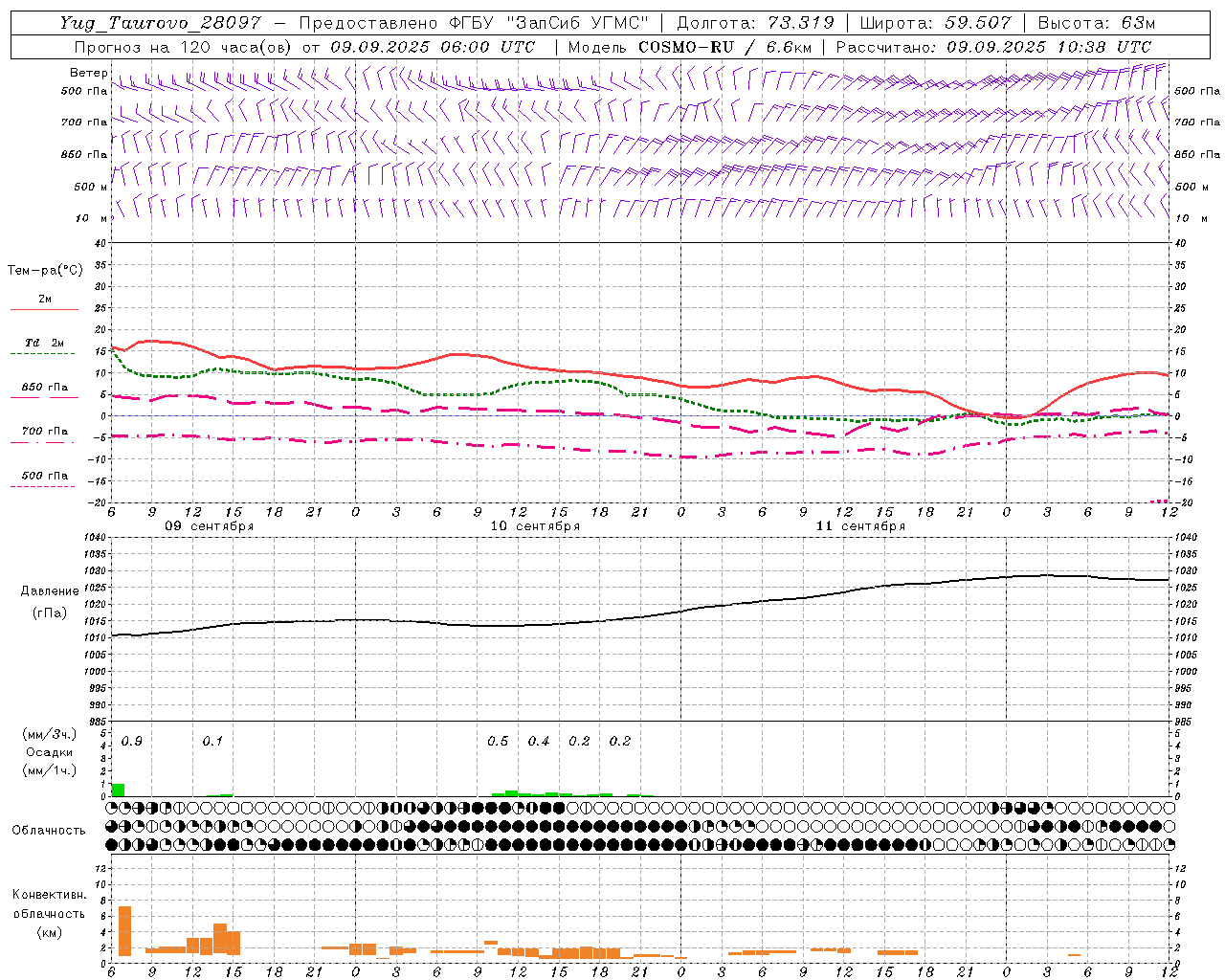Click the 0.1 precipitation total value
Image resolution: width=1225 pixels, height=980 pixels.
click(212, 741)
